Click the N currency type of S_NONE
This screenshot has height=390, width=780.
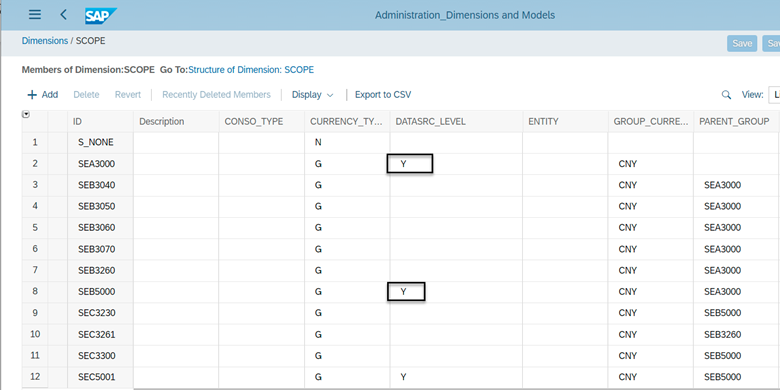point(347,142)
